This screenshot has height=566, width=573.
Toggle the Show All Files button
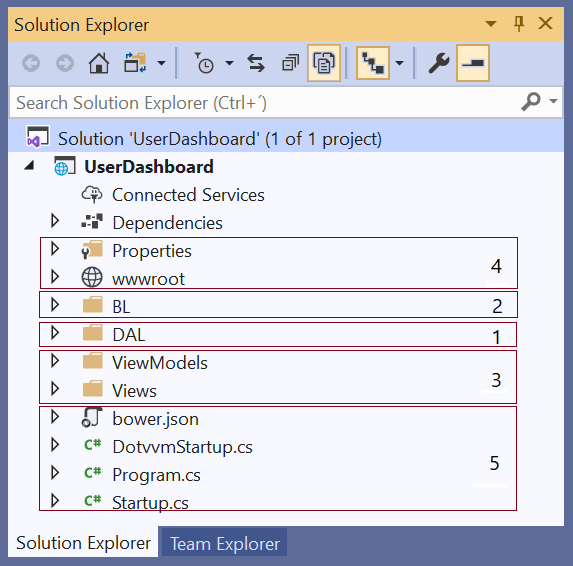(x=324, y=63)
